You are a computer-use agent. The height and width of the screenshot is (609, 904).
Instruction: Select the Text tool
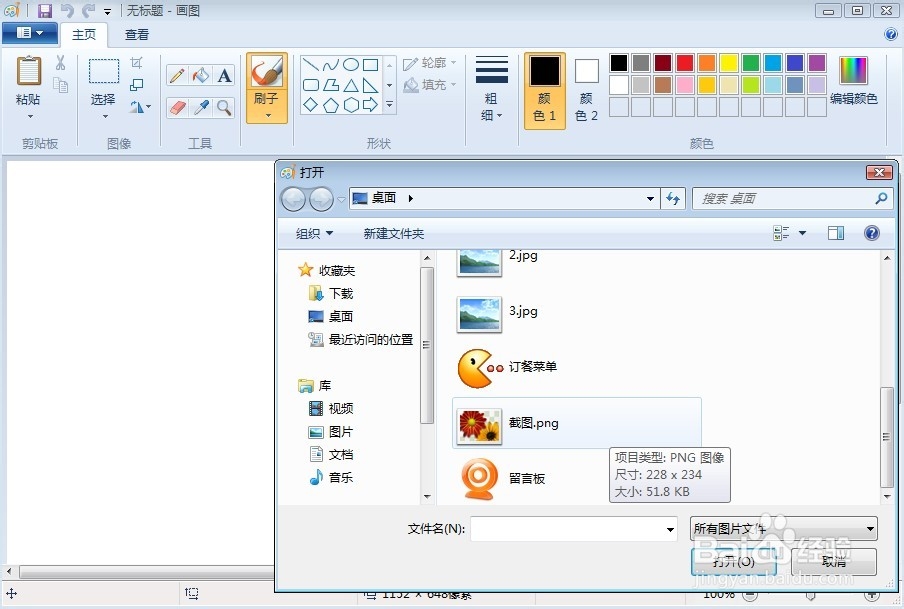[224, 75]
